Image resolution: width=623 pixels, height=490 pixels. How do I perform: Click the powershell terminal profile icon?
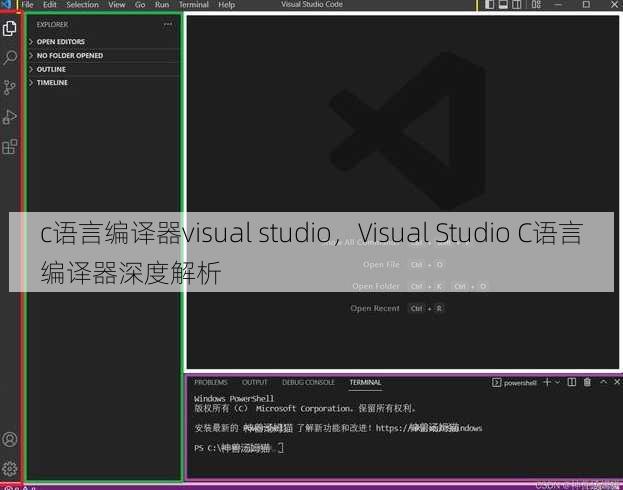coord(496,382)
